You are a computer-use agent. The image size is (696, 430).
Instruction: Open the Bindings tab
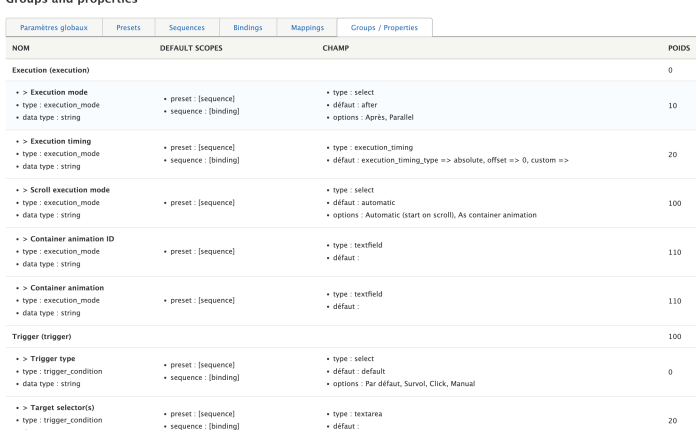pos(248,27)
